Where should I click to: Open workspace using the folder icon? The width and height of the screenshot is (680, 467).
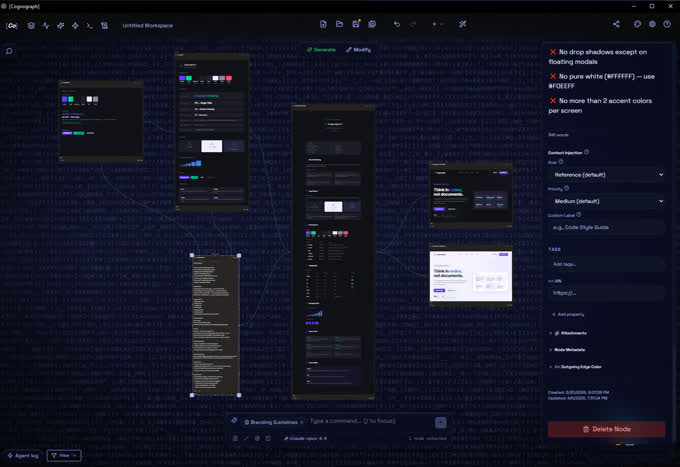point(339,24)
